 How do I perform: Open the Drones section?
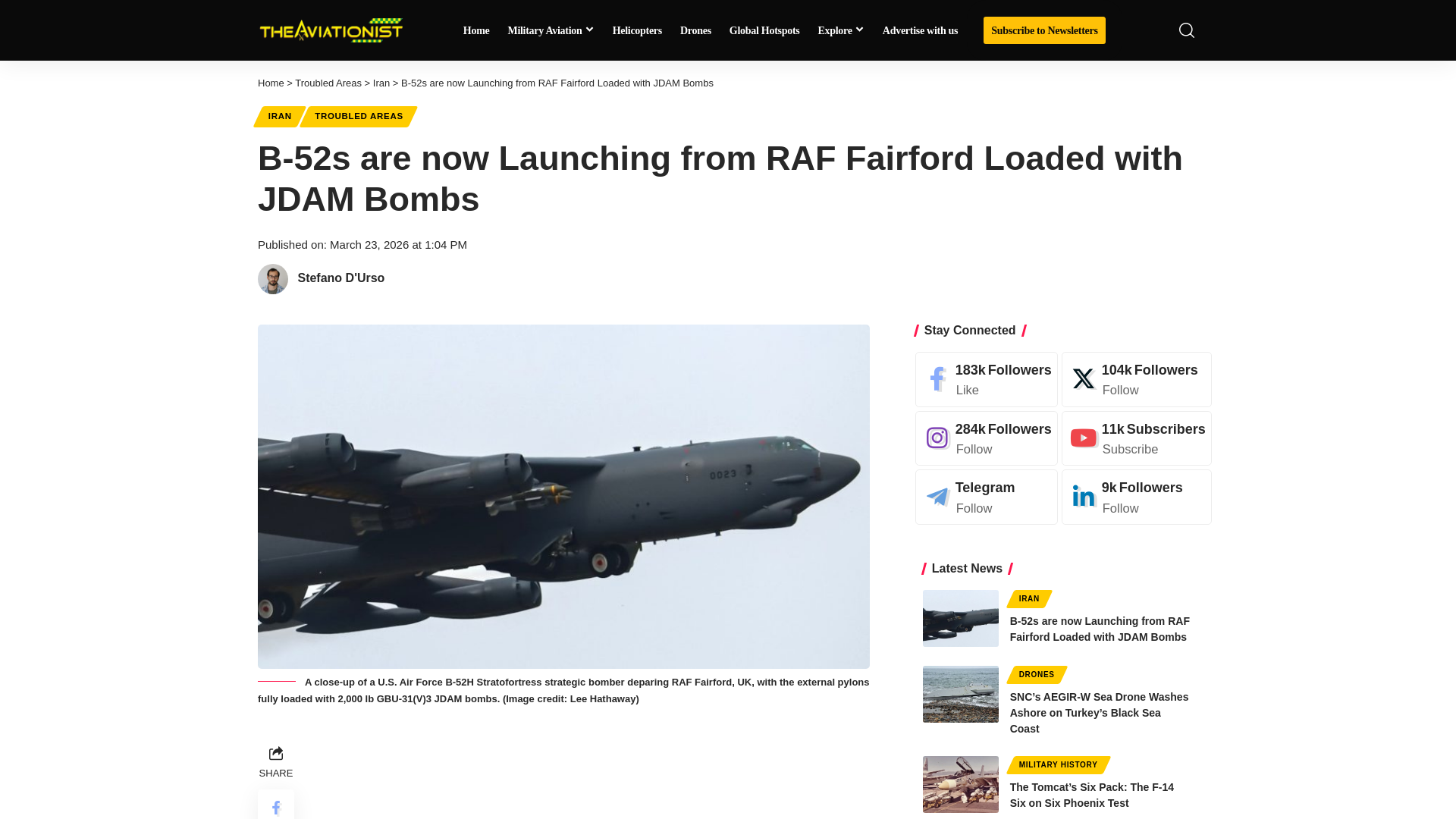pyautogui.click(x=695, y=31)
